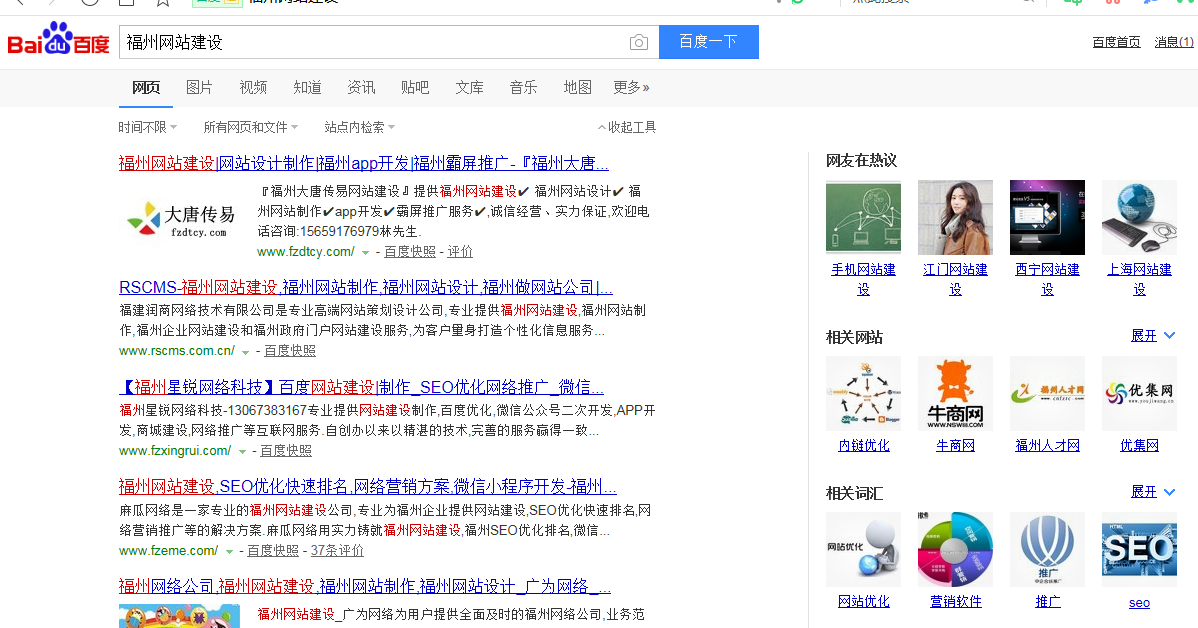Switch to 知道 tab
The image size is (1198, 628).
307,87
